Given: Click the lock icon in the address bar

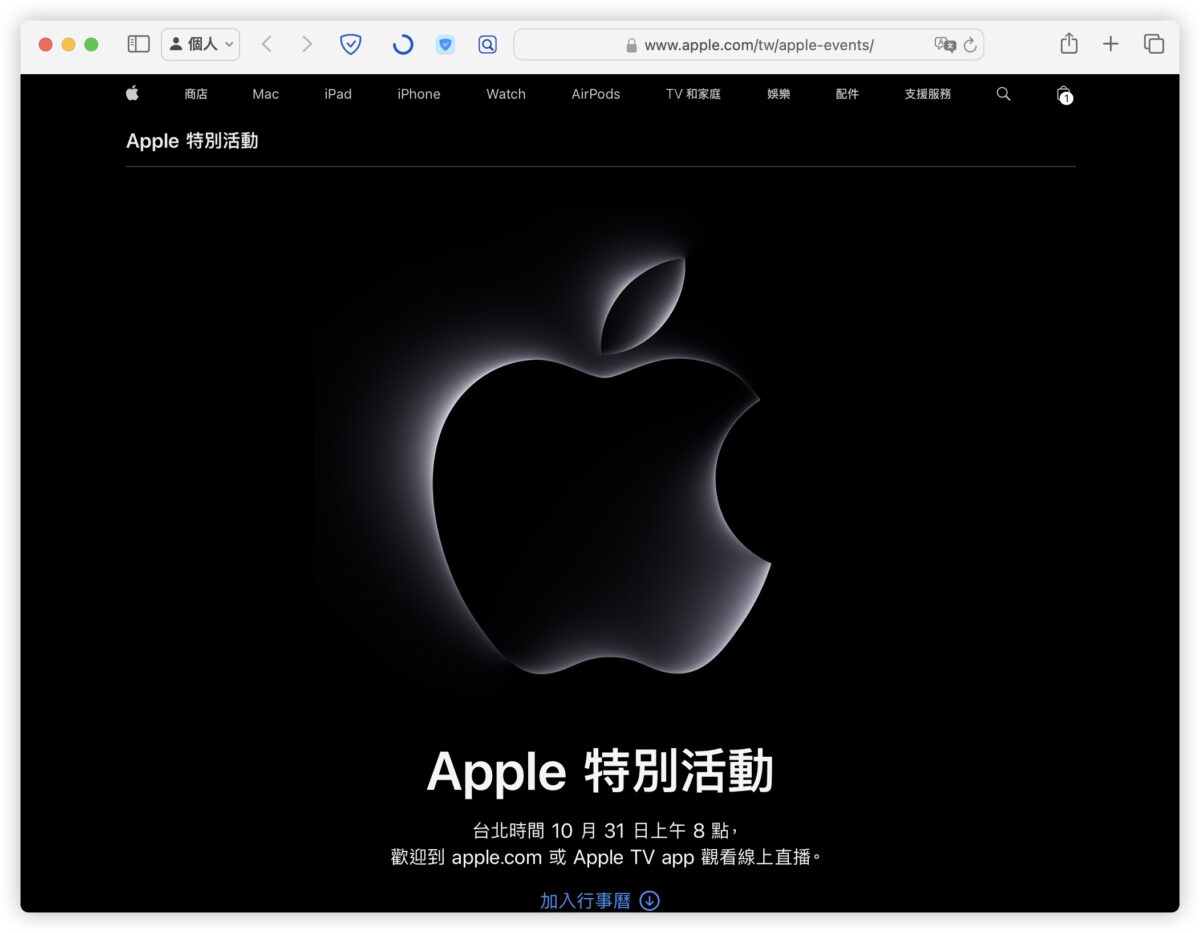Looking at the screenshot, I should point(631,45).
